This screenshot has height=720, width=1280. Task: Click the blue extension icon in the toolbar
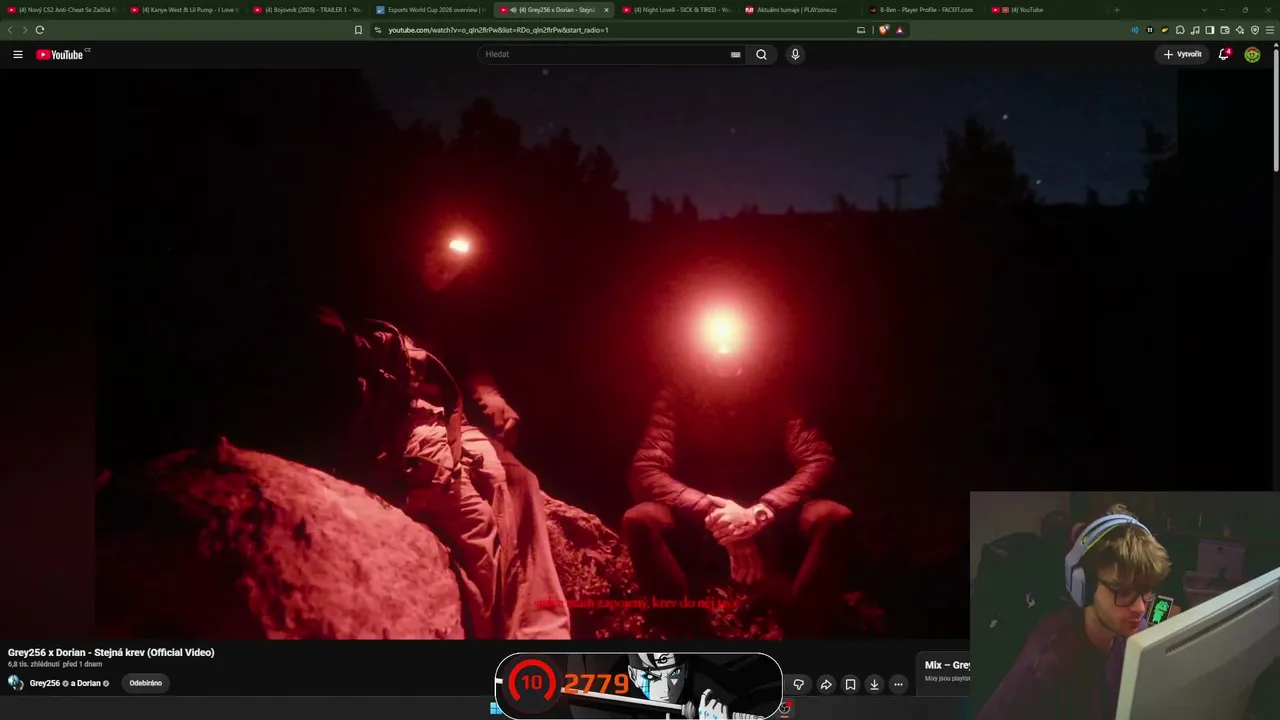point(1135,30)
